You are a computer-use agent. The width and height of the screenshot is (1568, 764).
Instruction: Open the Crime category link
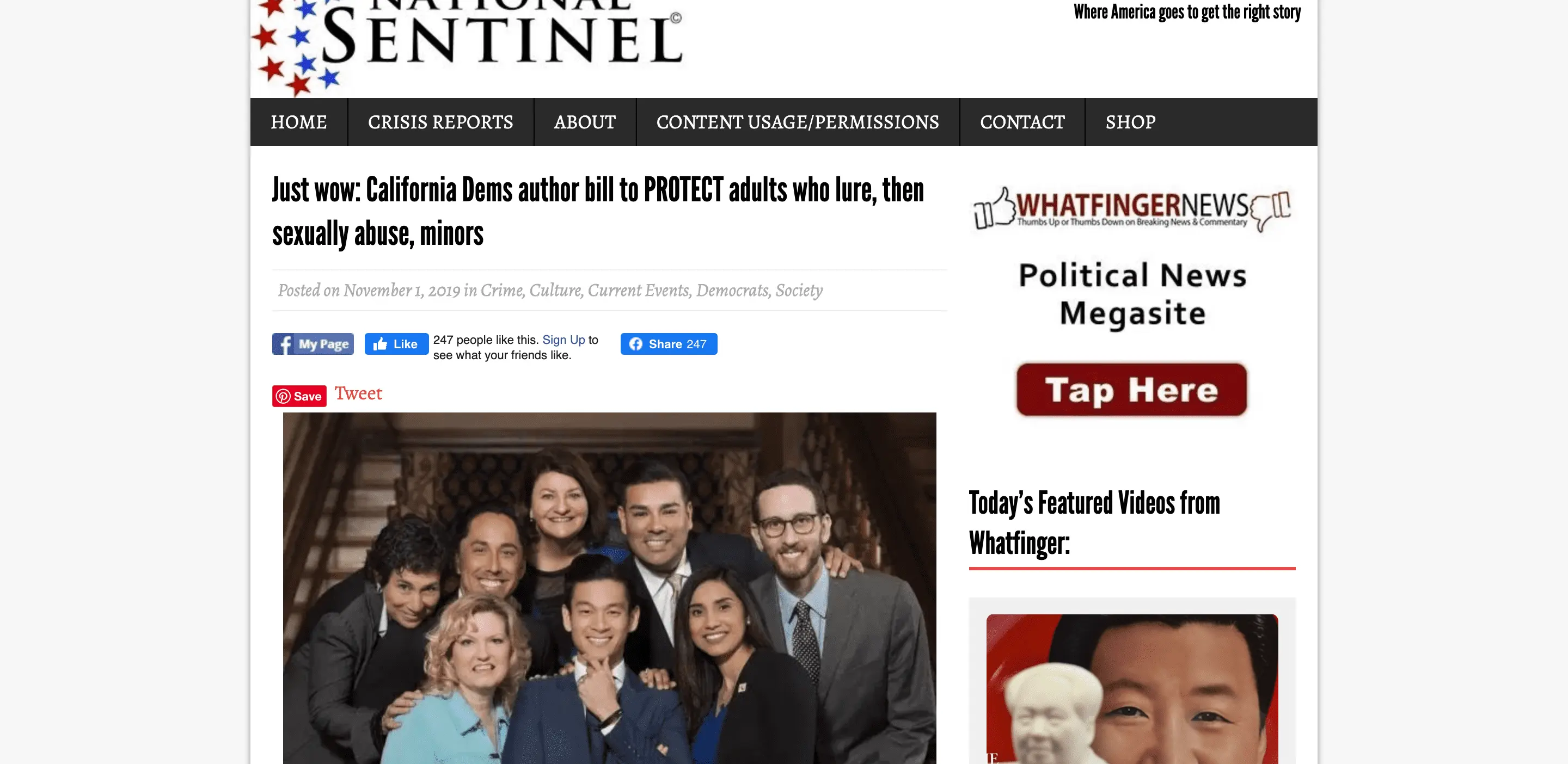501,290
